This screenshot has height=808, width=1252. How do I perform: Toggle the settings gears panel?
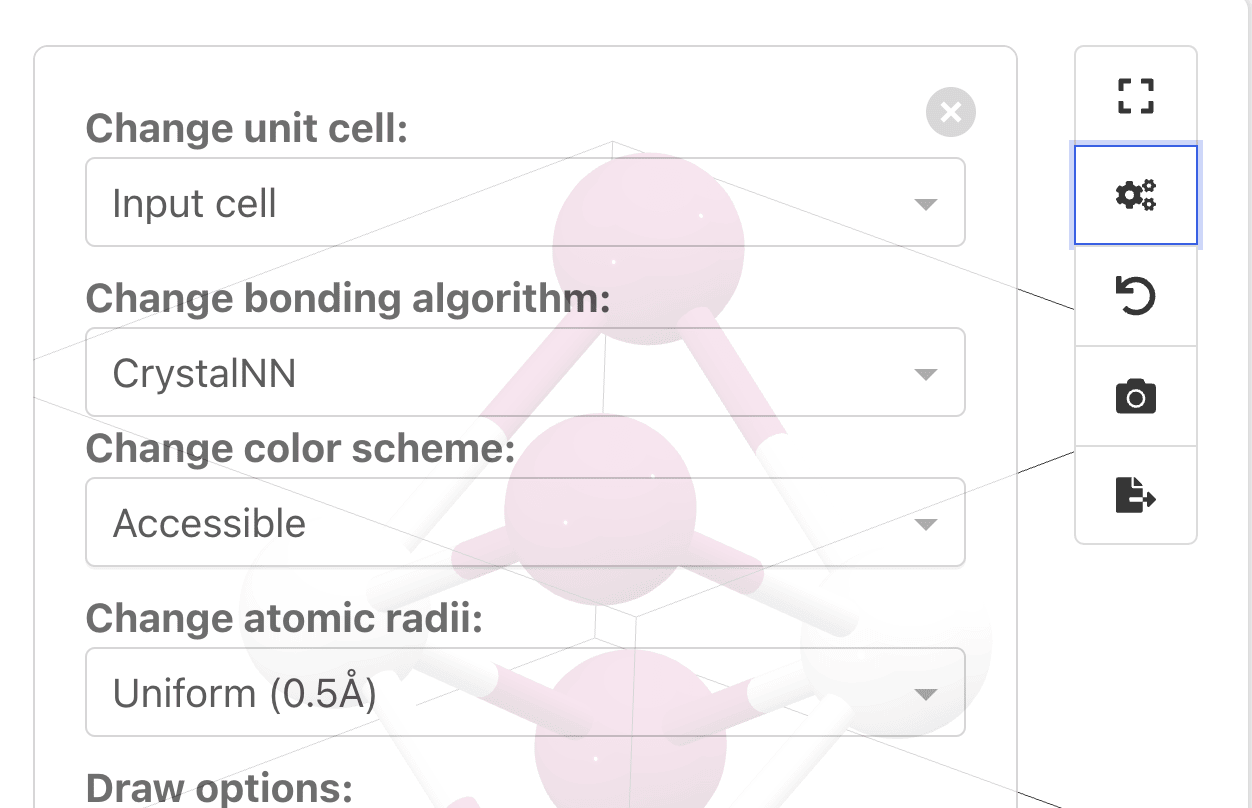click(1136, 195)
